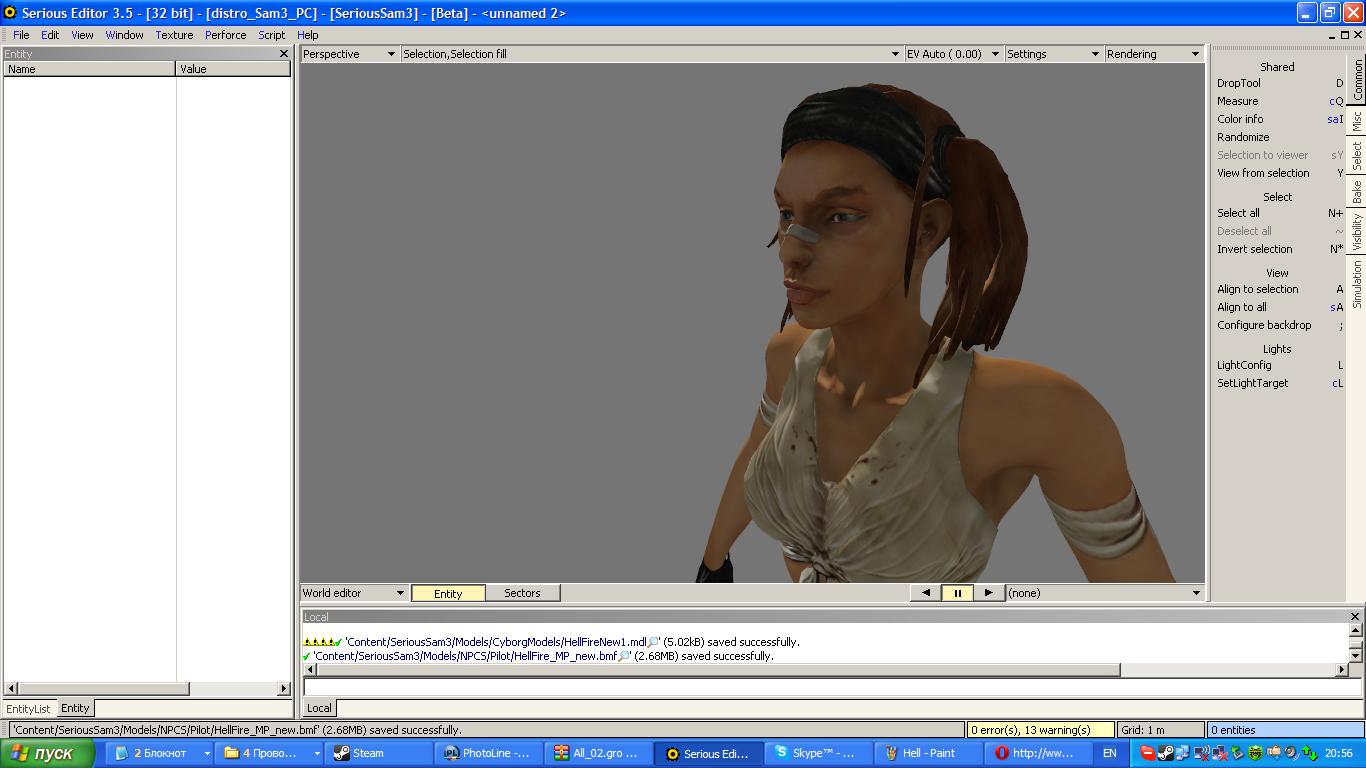
Task: Open the LightConfig command
Action: coord(1280,365)
